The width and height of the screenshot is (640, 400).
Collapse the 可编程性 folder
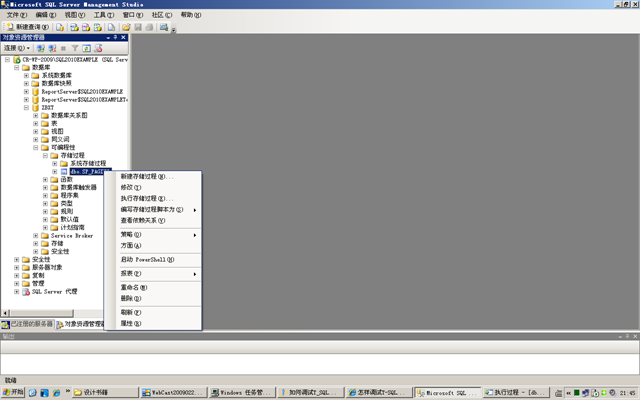pyautogui.click(x=36, y=148)
